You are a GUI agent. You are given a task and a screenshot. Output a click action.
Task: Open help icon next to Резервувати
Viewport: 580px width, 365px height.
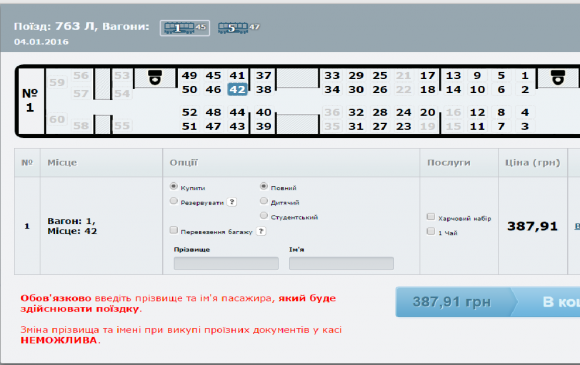pyautogui.click(x=232, y=202)
